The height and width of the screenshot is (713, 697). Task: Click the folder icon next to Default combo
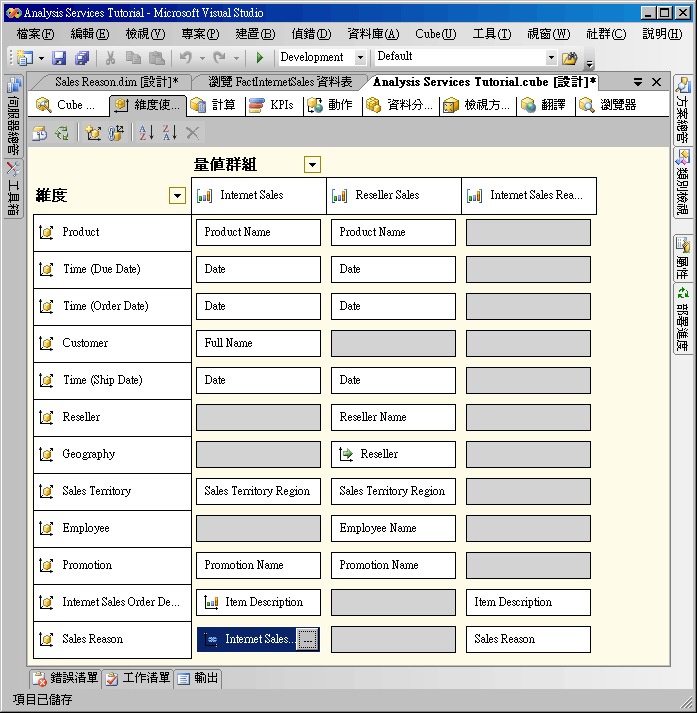pyautogui.click(x=569, y=58)
